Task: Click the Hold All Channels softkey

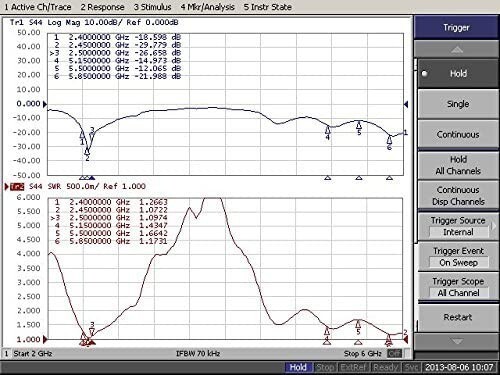Action: 458,165
